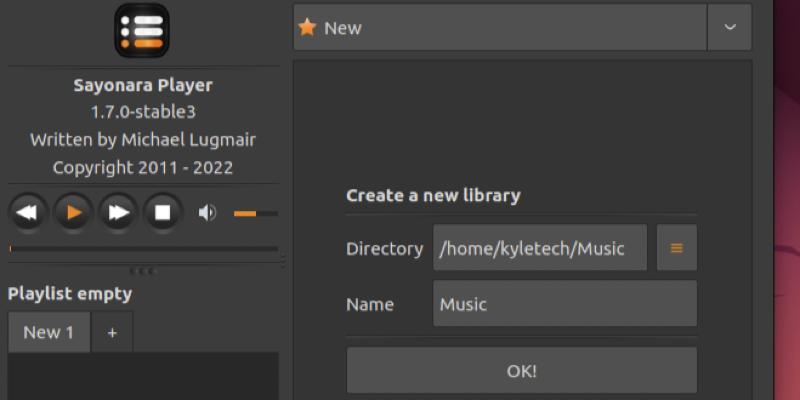
Task: Click the Sayonara Player logo icon
Action: tap(143, 30)
